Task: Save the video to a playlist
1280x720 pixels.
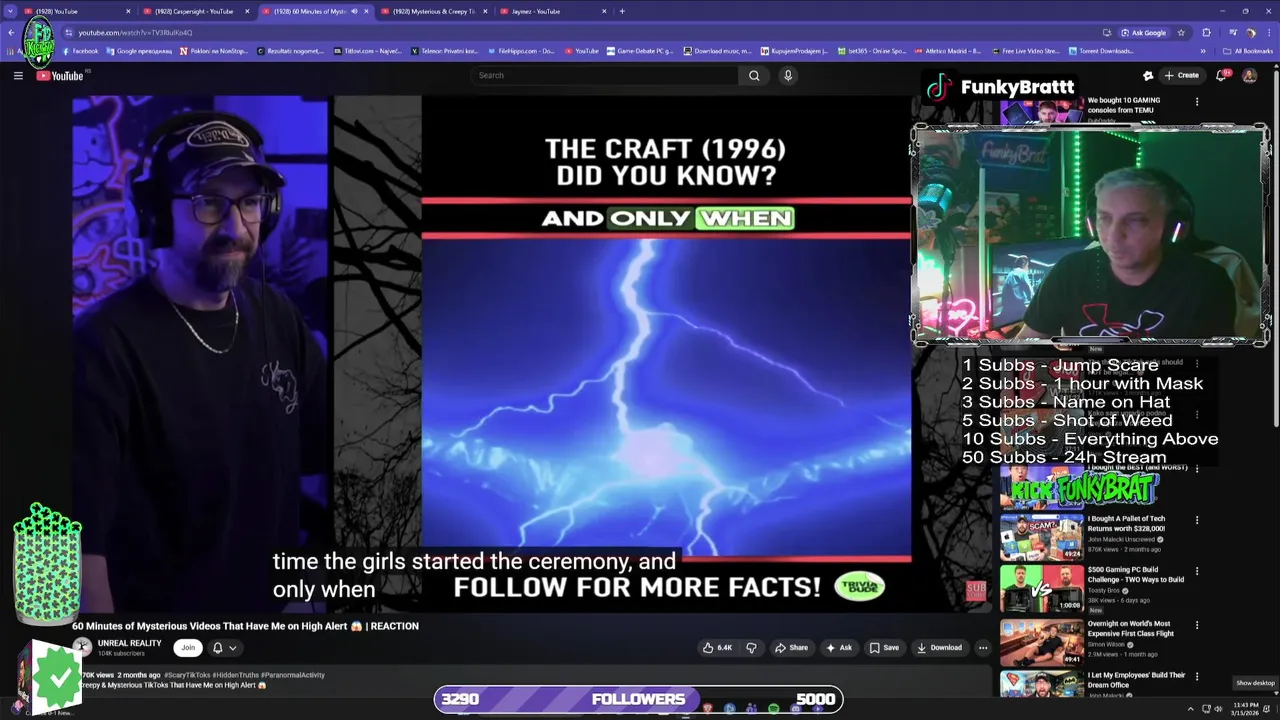Action: 884,647
